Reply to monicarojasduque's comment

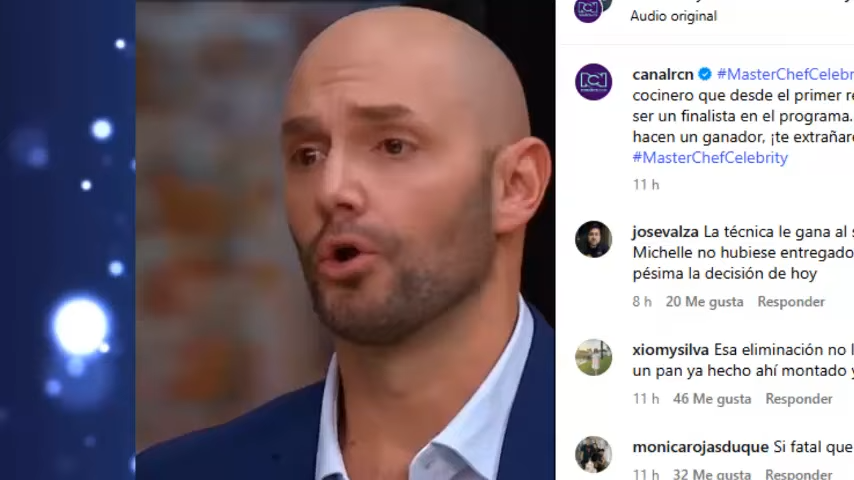(x=799, y=473)
